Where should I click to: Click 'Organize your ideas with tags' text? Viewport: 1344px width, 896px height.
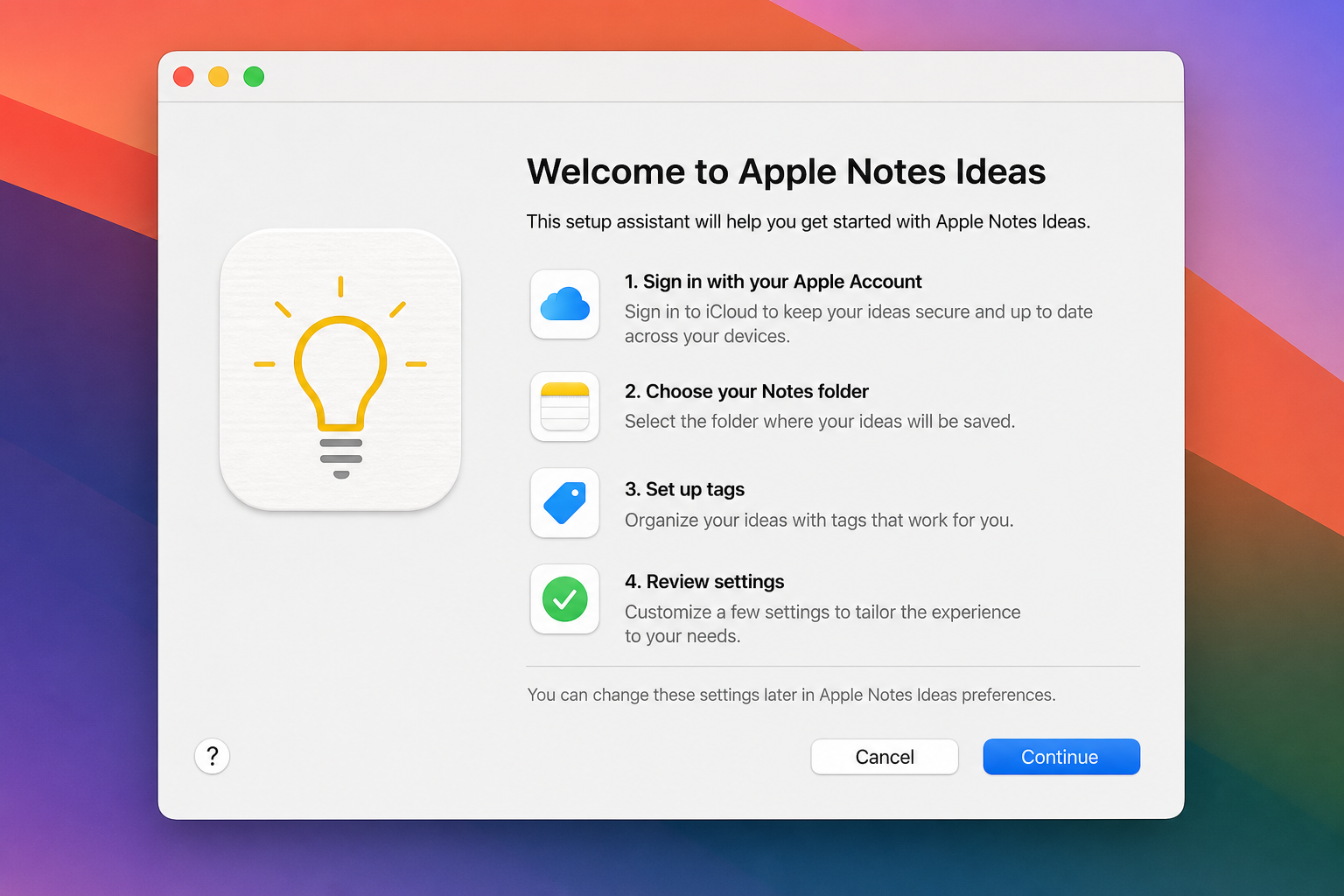click(819, 521)
